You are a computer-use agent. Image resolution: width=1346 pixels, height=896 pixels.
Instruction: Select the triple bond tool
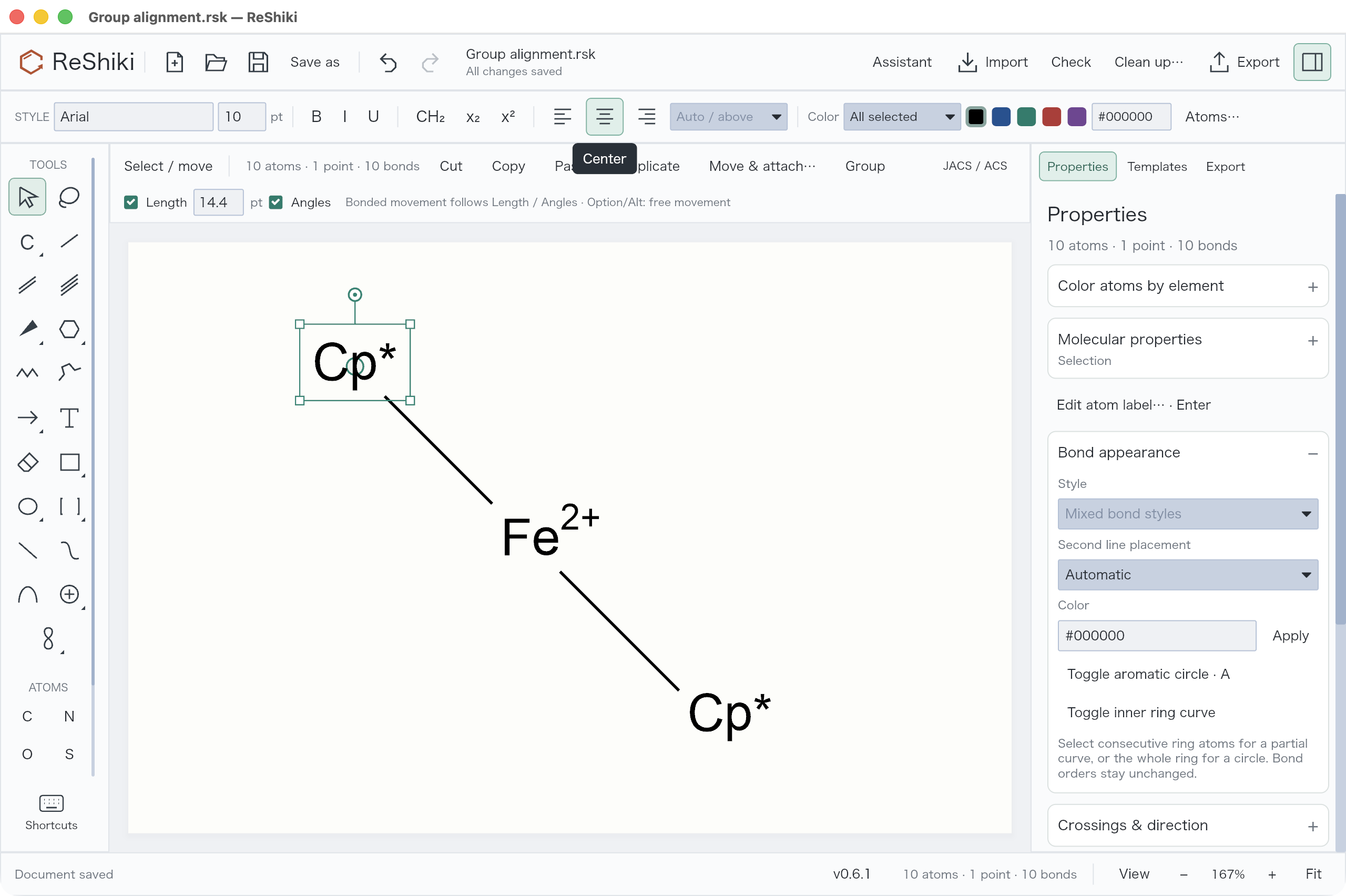(69, 285)
